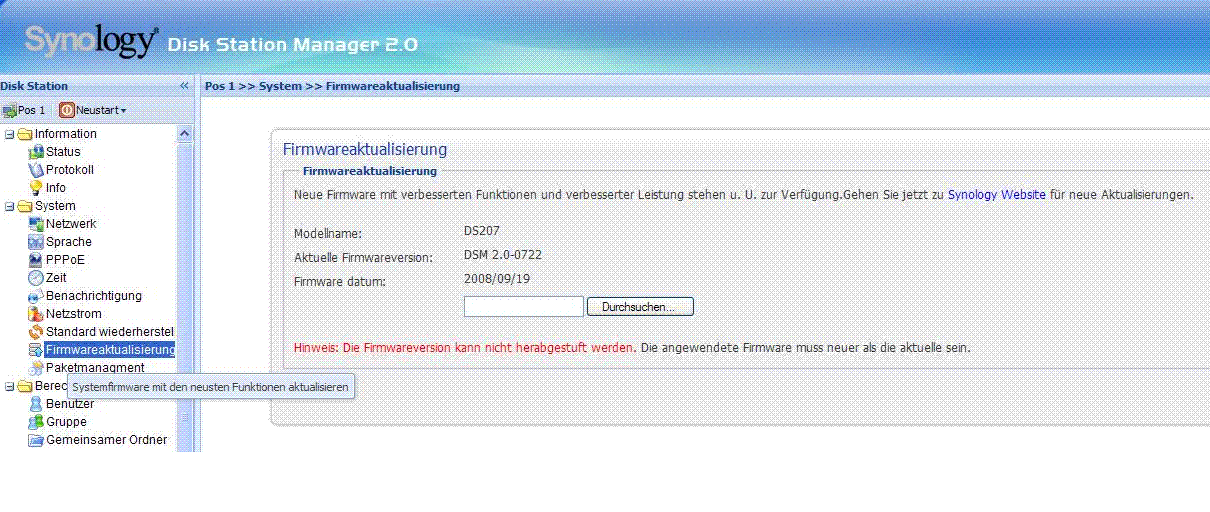
Task: Select the Netzwerk settings icon
Action: point(36,224)
